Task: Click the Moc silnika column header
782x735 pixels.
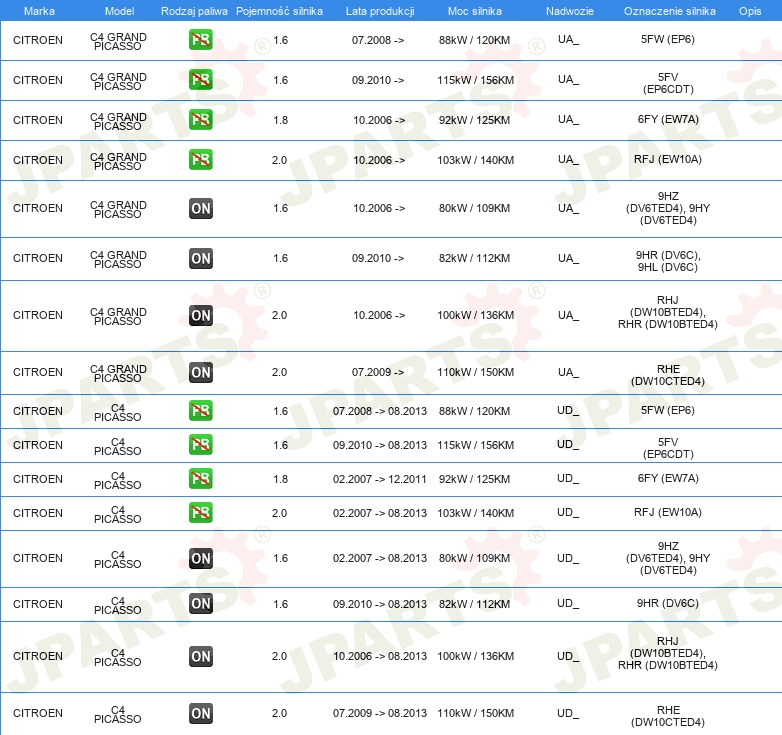Action: point(475,11)
